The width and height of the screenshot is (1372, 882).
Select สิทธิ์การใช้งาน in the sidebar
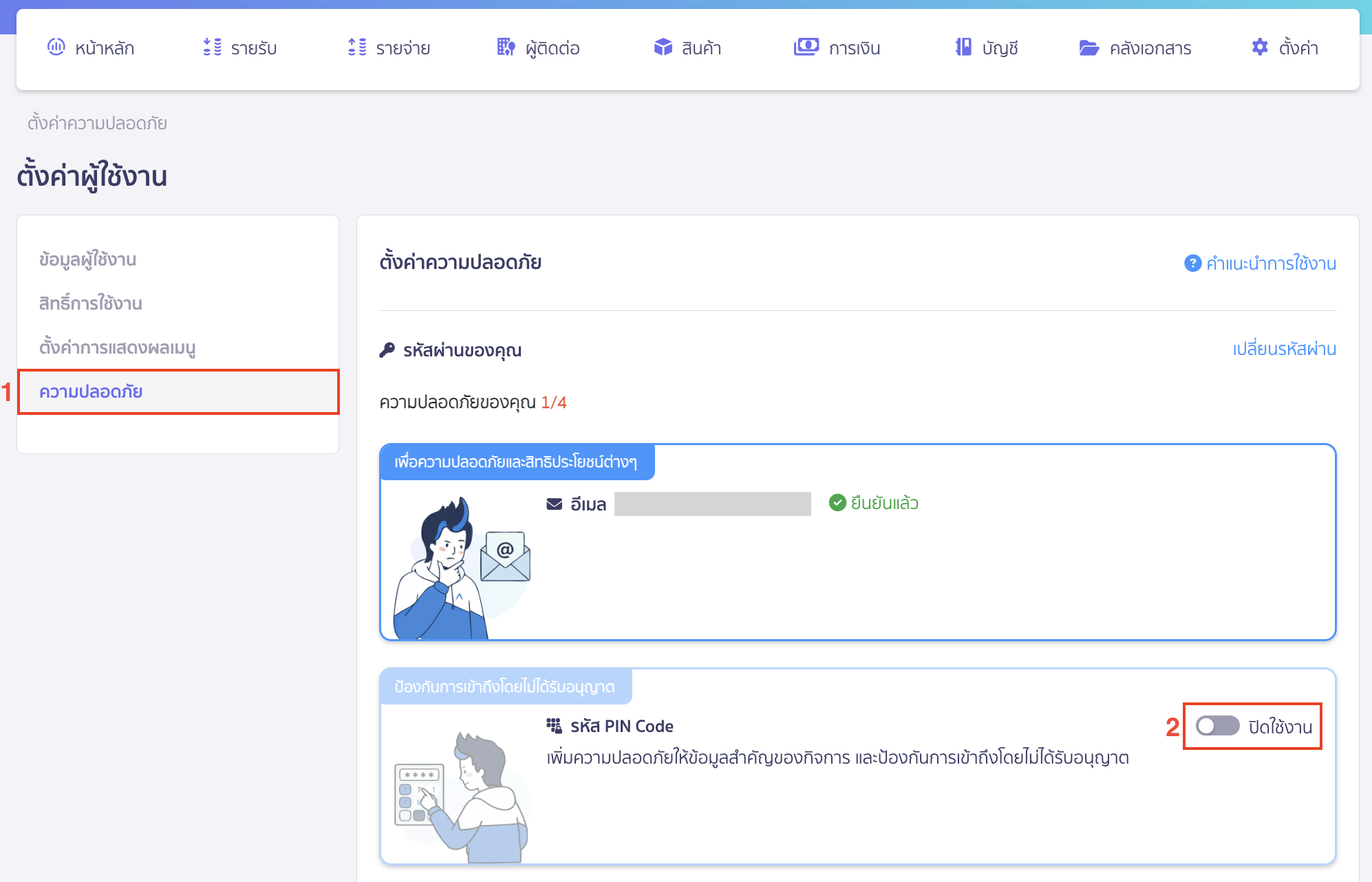click(90, 303)
